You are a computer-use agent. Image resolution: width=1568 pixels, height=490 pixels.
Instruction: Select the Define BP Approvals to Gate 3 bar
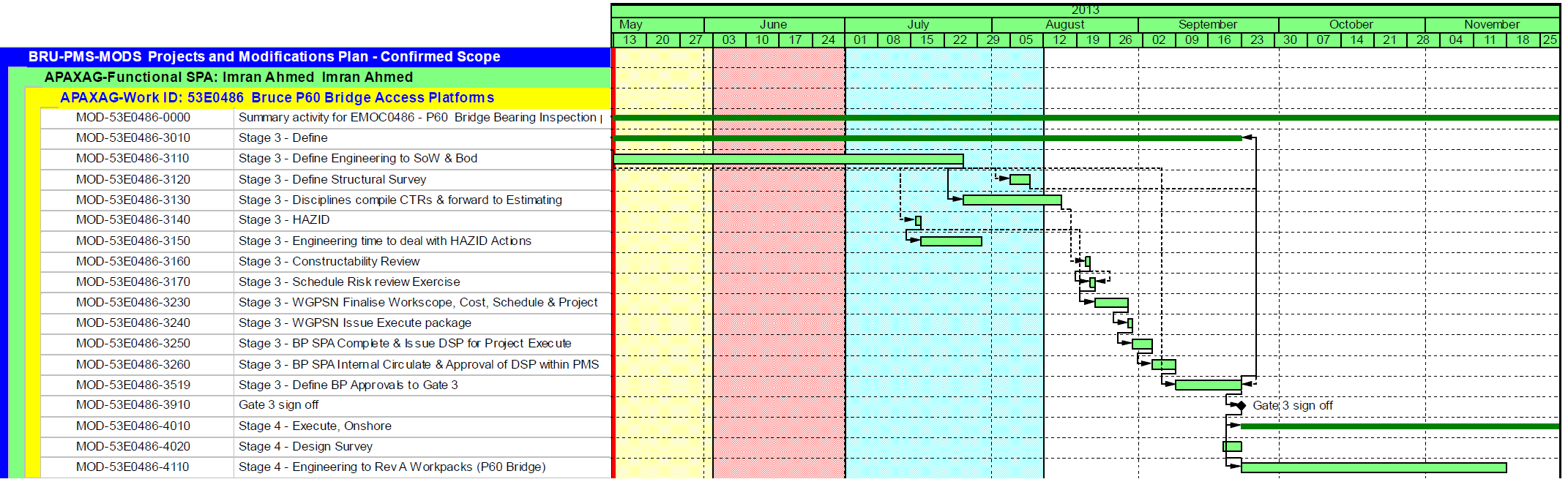pyautogui.click(x=1208, y=385)
